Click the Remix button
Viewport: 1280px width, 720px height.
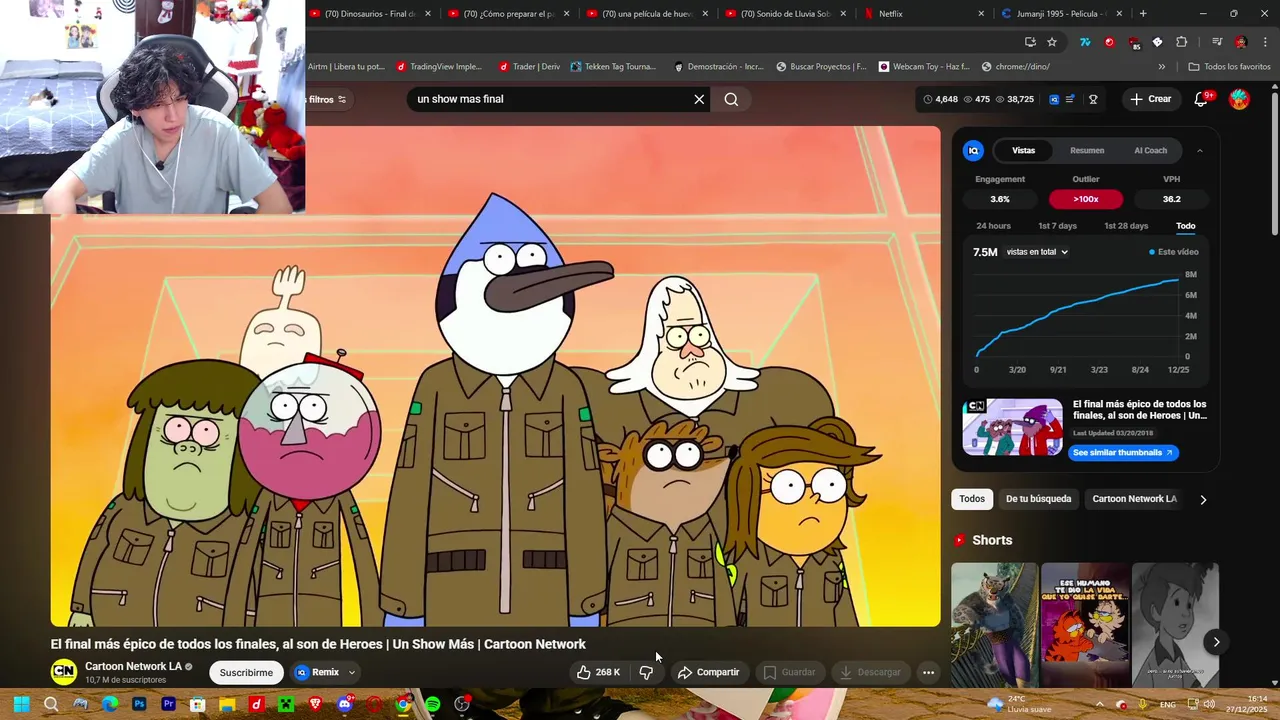click(317, 672)
